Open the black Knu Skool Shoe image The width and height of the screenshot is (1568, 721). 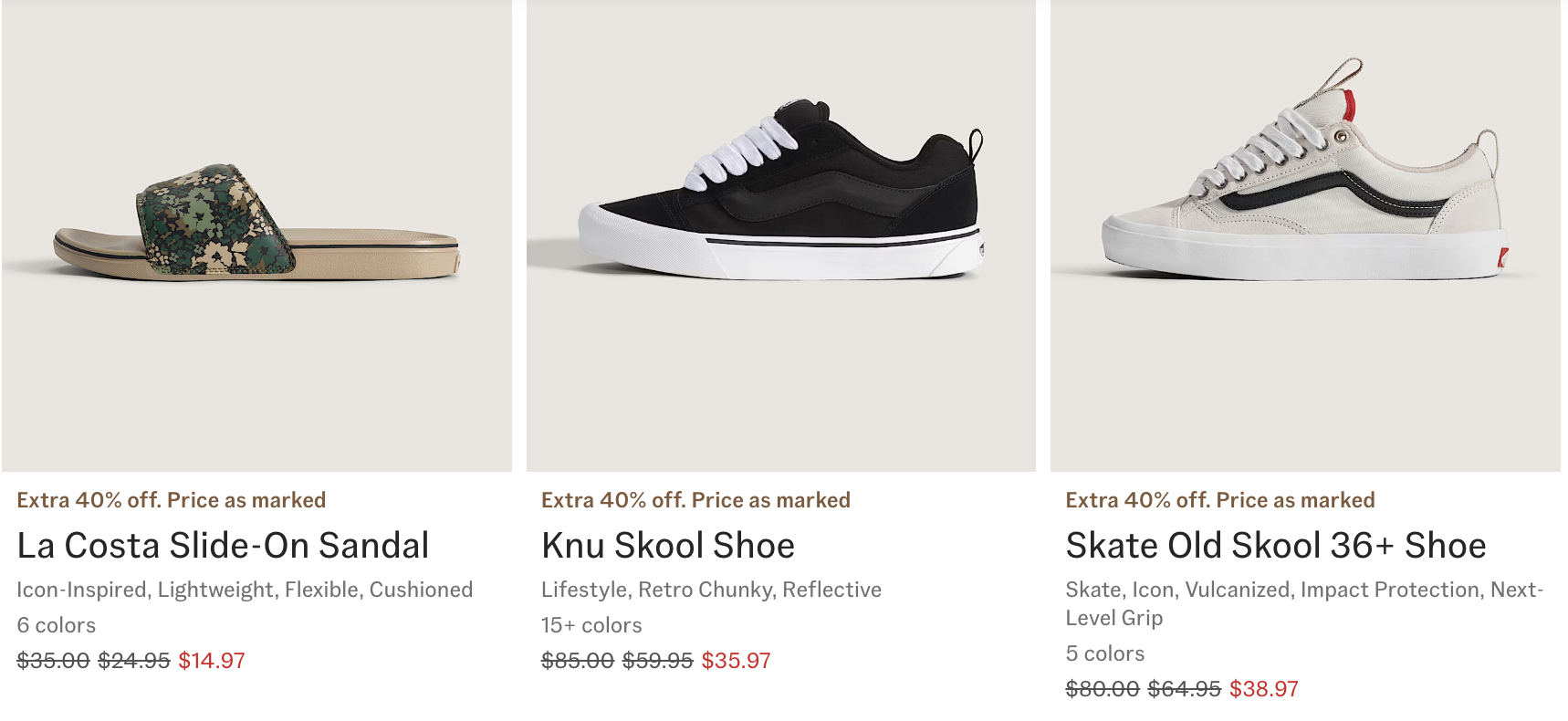coord(781,235)
